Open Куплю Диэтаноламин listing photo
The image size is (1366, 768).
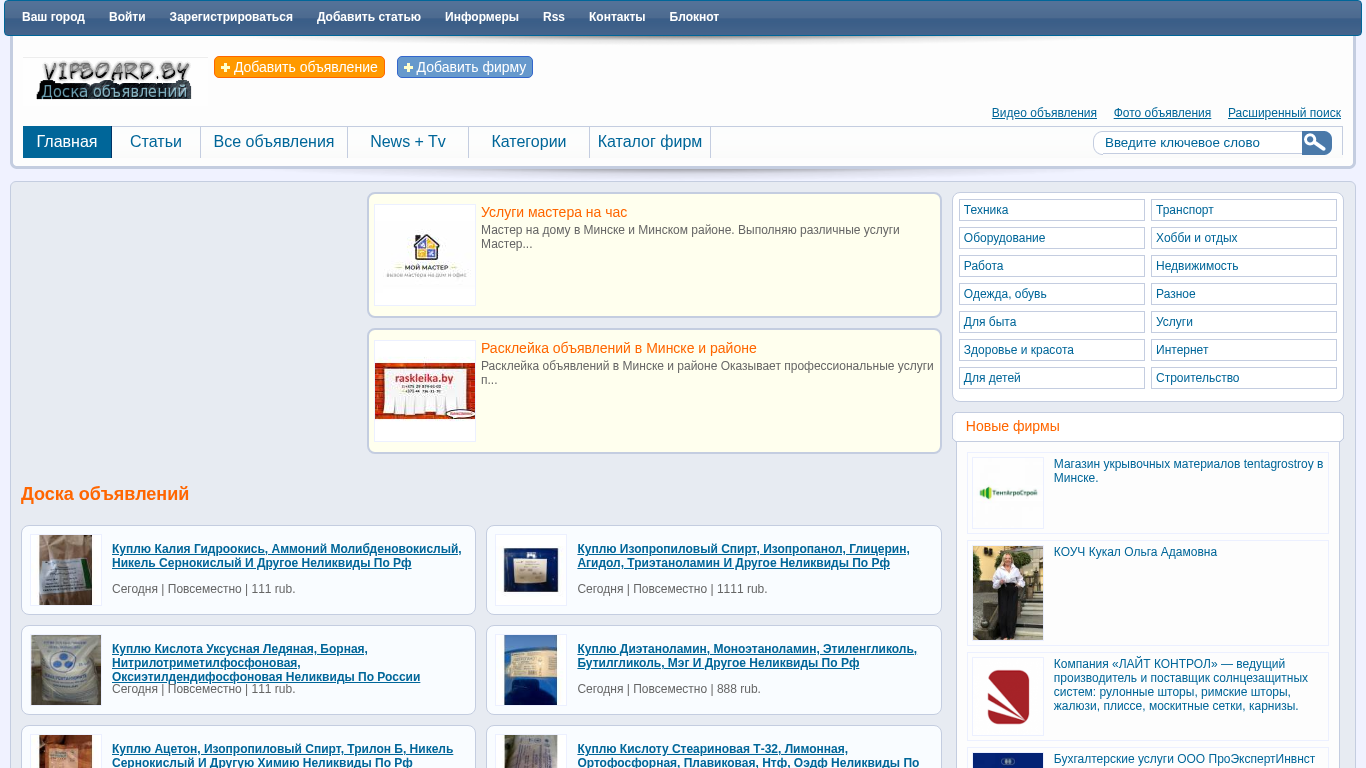pyautogui.click(x=531, y=670)
